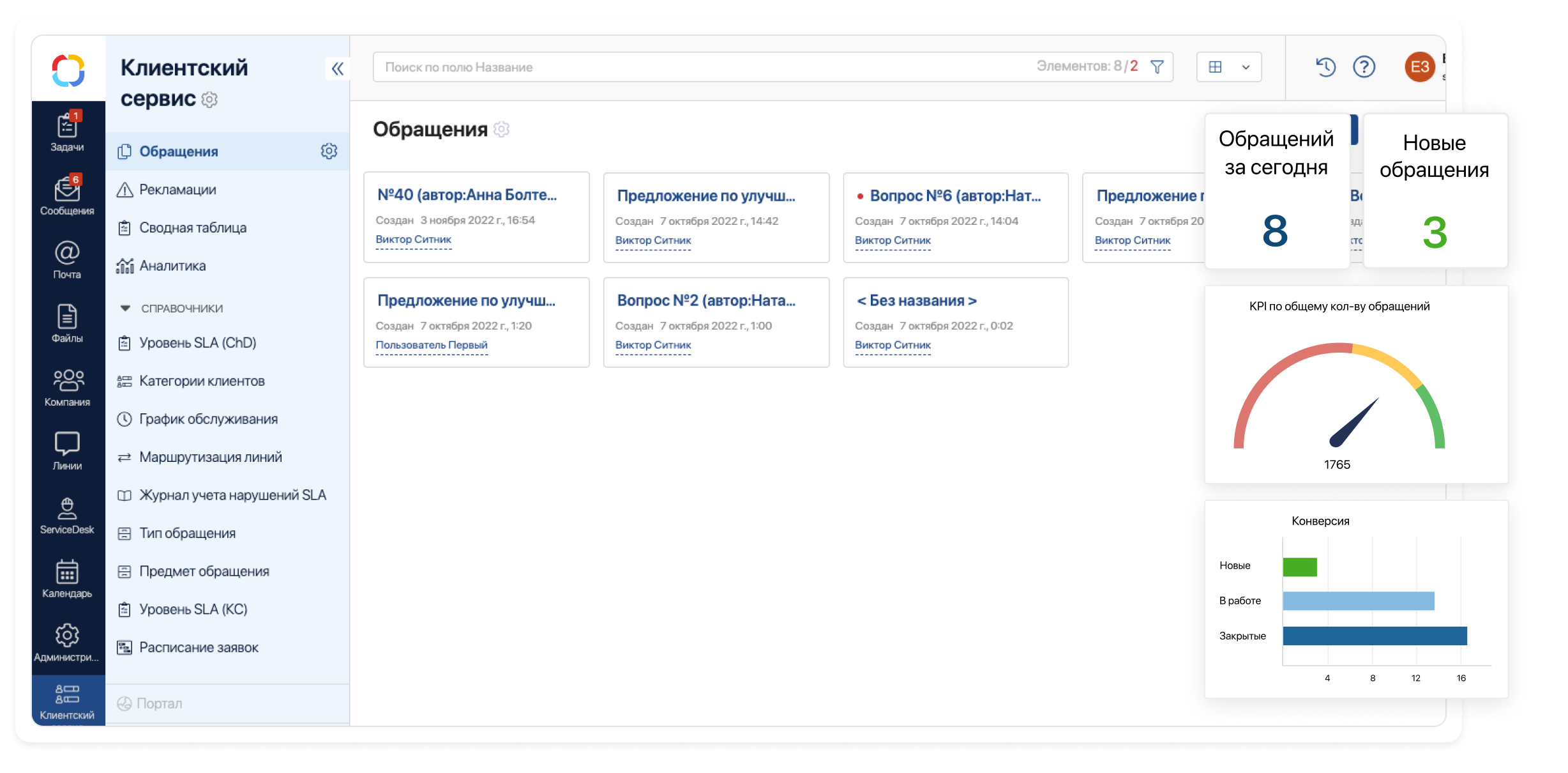The height and width of the screenshot is (773, 1568).
Task: Open settings gear next to Обращения menu item
Action: click(329, 151)
